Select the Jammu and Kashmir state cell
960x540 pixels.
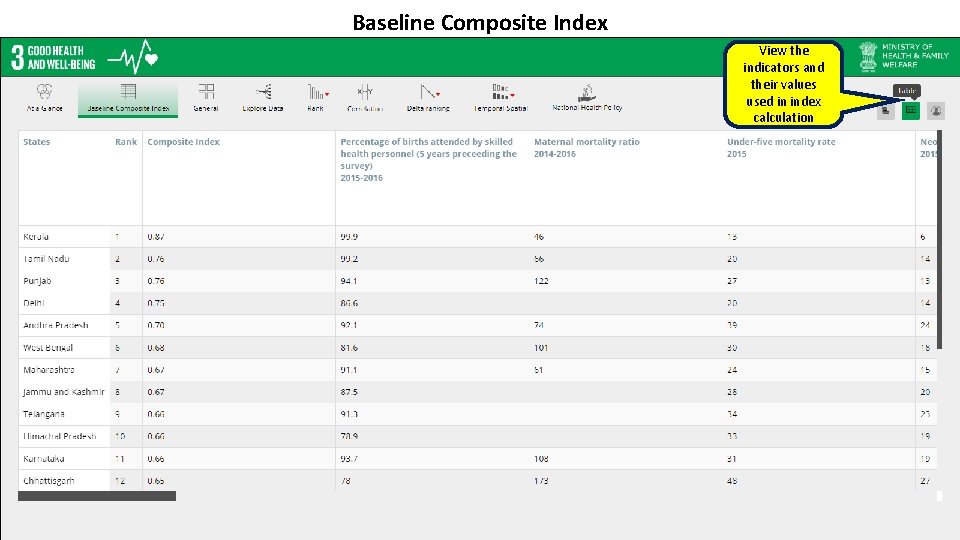(64, 392)
